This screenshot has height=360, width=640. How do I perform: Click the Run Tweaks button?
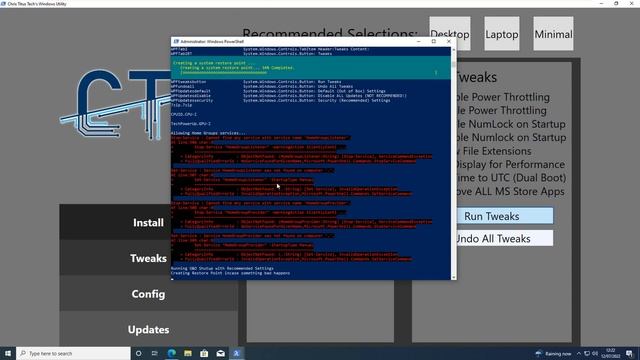505,216
